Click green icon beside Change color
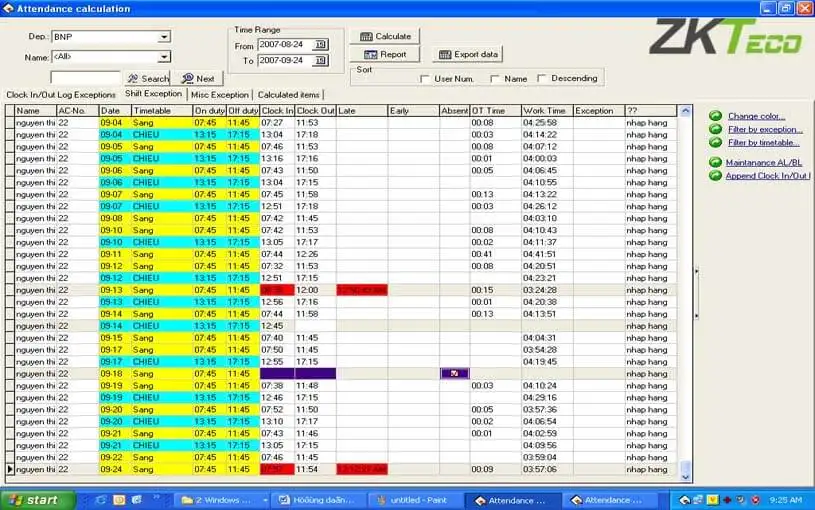The height and width of the screenshot is (510, 815). 715,116
